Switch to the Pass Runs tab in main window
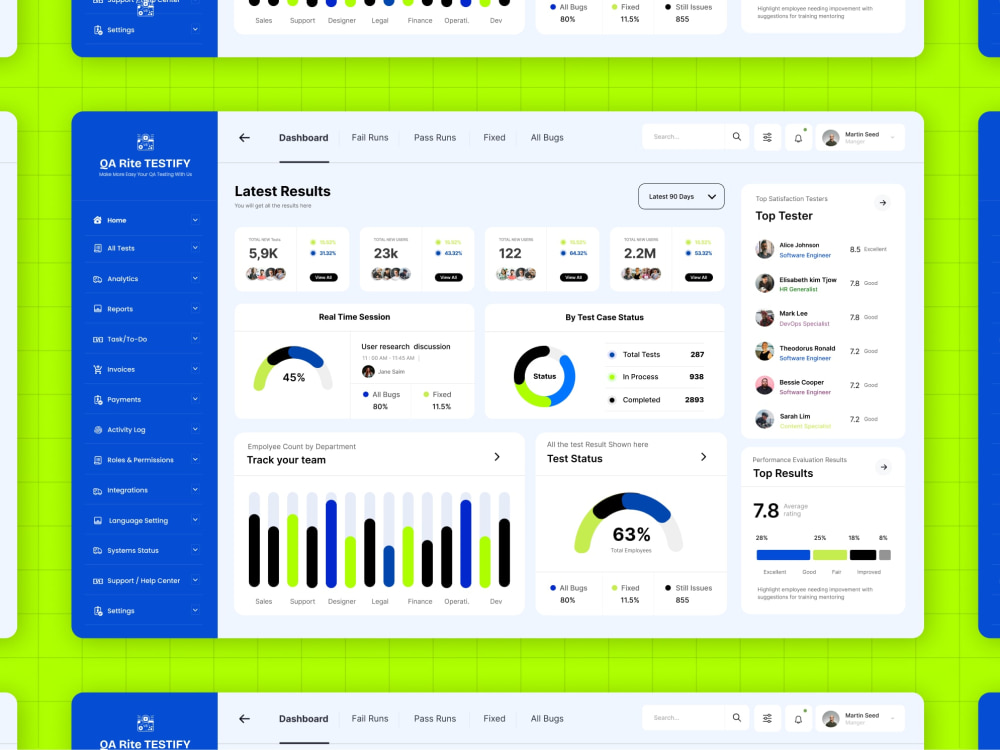This screenshot has width=1000, height=750. [435, 138]
